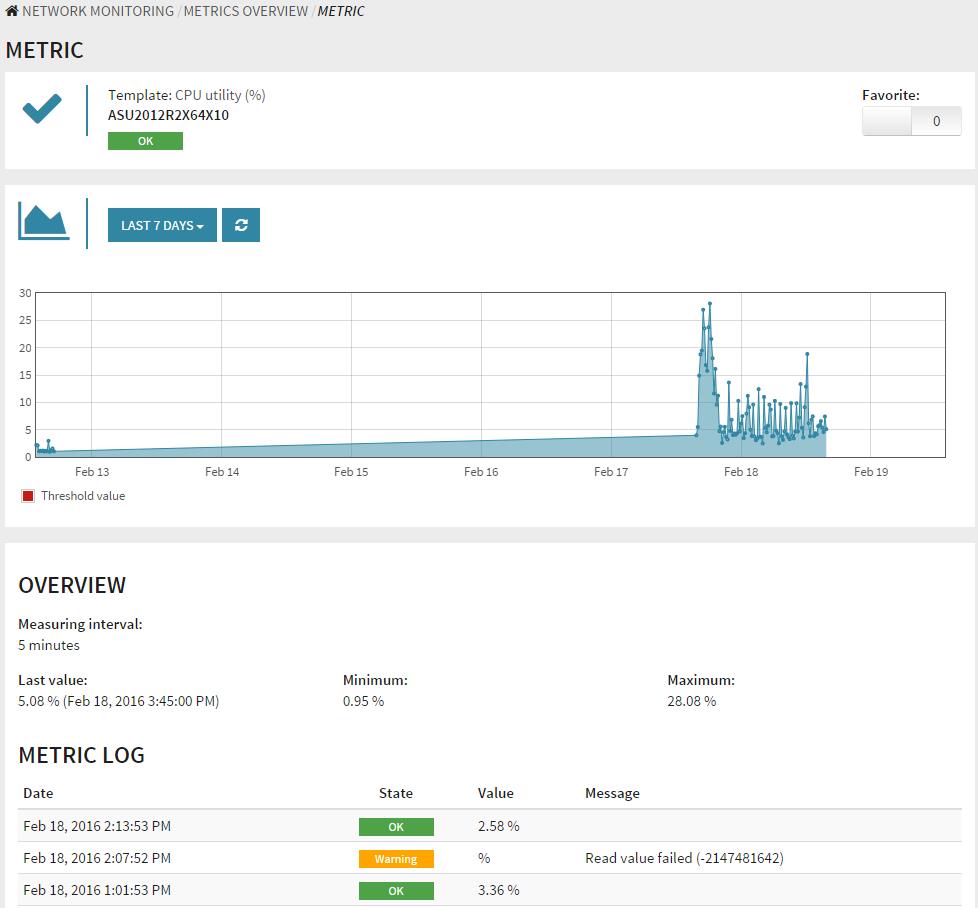978x908 pixels.
Task: Click the Date column header in metric log
Action: click(x=38, y=793)
